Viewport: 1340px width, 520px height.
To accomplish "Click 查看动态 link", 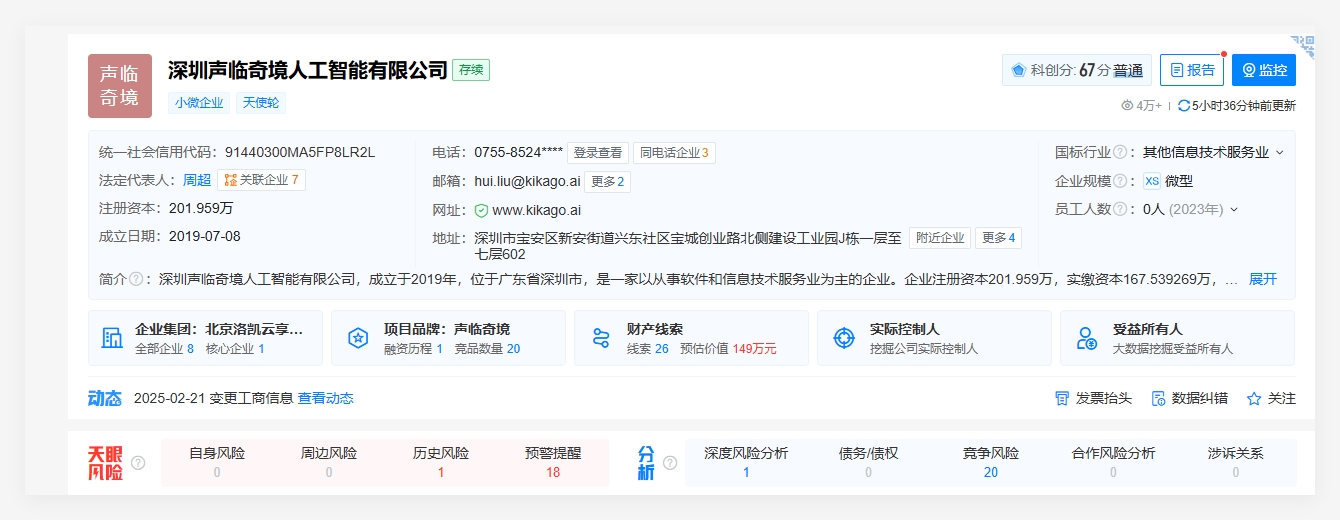I will click(325, 398).
